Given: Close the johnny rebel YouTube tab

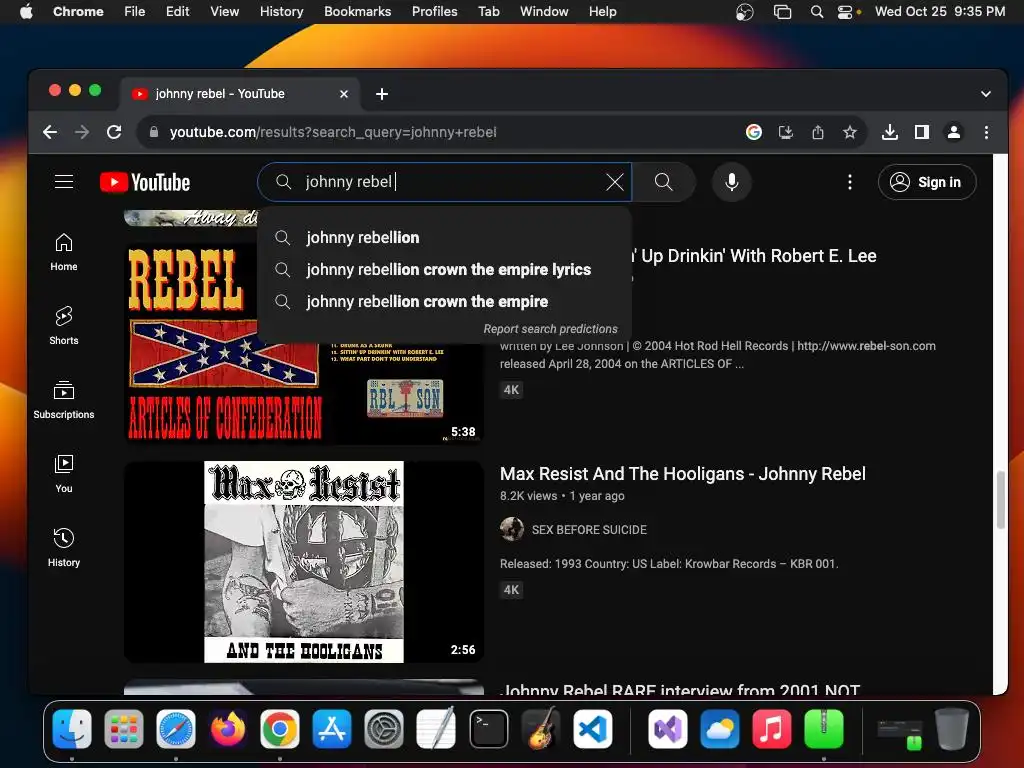Looking at the screenshot, I should pyautogui.click(x=344, y=94).
